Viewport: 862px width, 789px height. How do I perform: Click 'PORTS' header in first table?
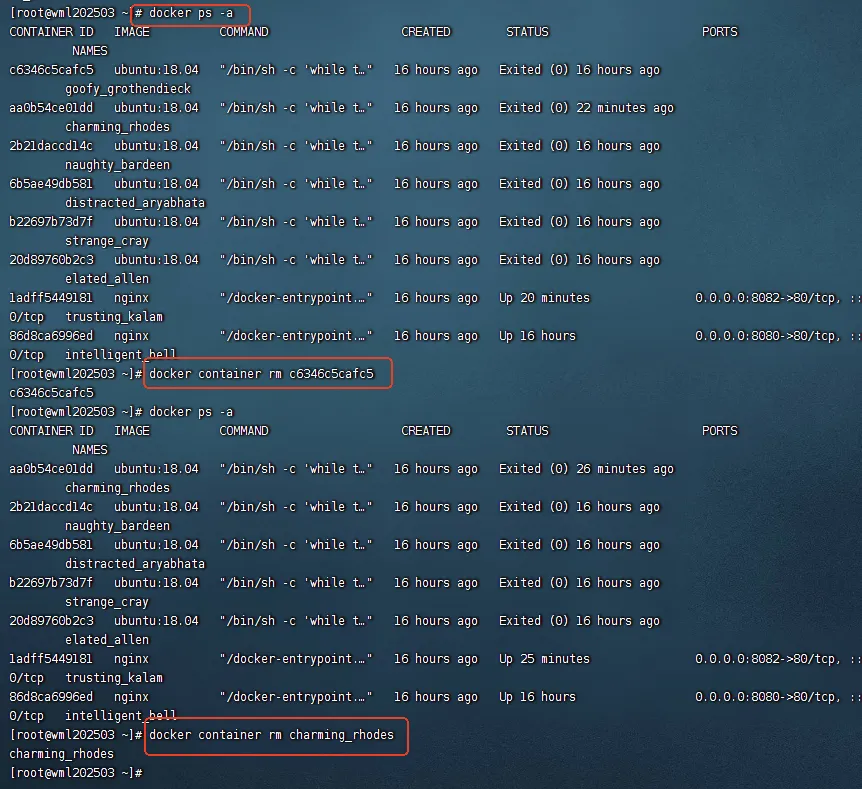(x=720, y=32)
